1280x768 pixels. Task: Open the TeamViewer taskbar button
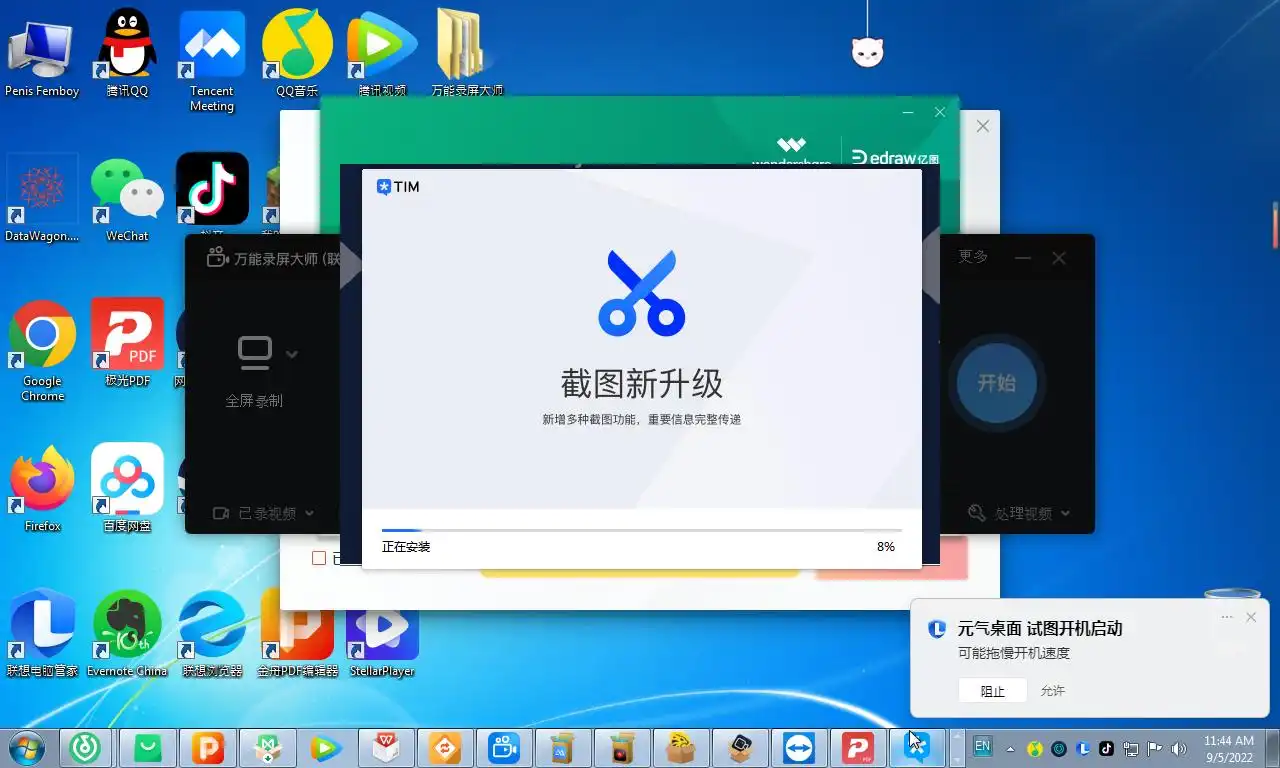[x=799, y=747]
